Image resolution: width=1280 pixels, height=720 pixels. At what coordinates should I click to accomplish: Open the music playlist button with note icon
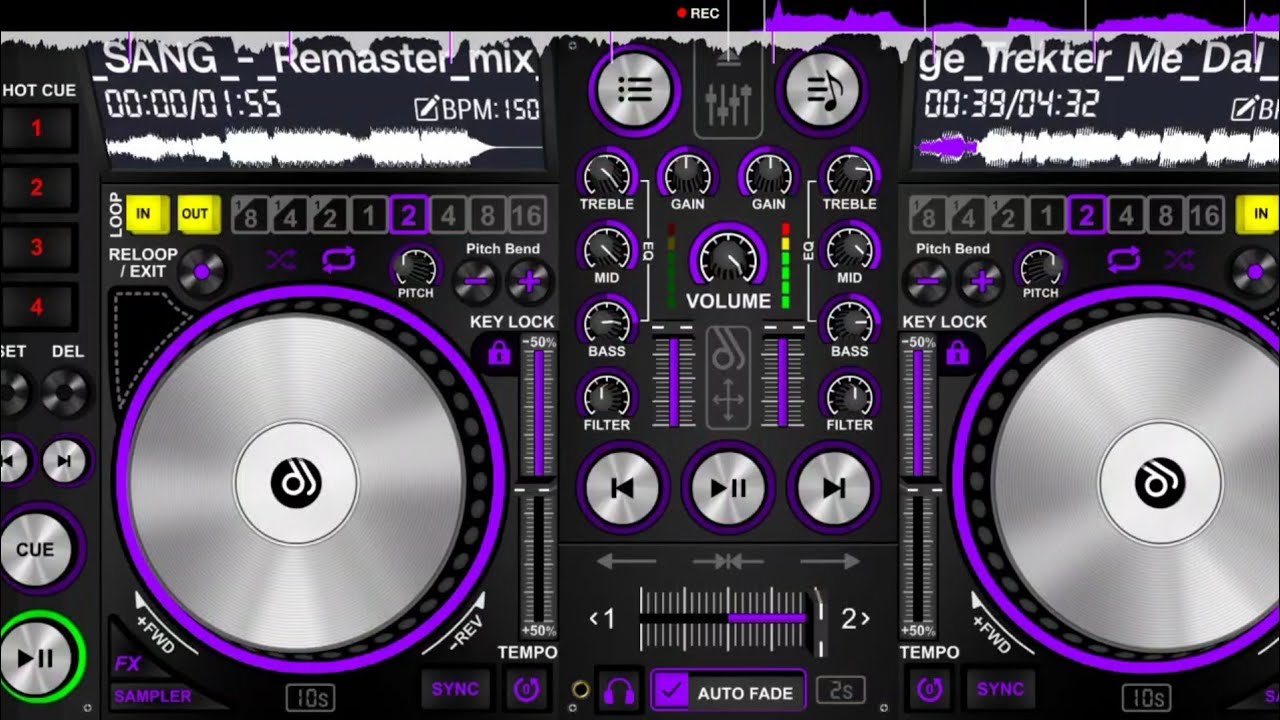coord(822,90)
